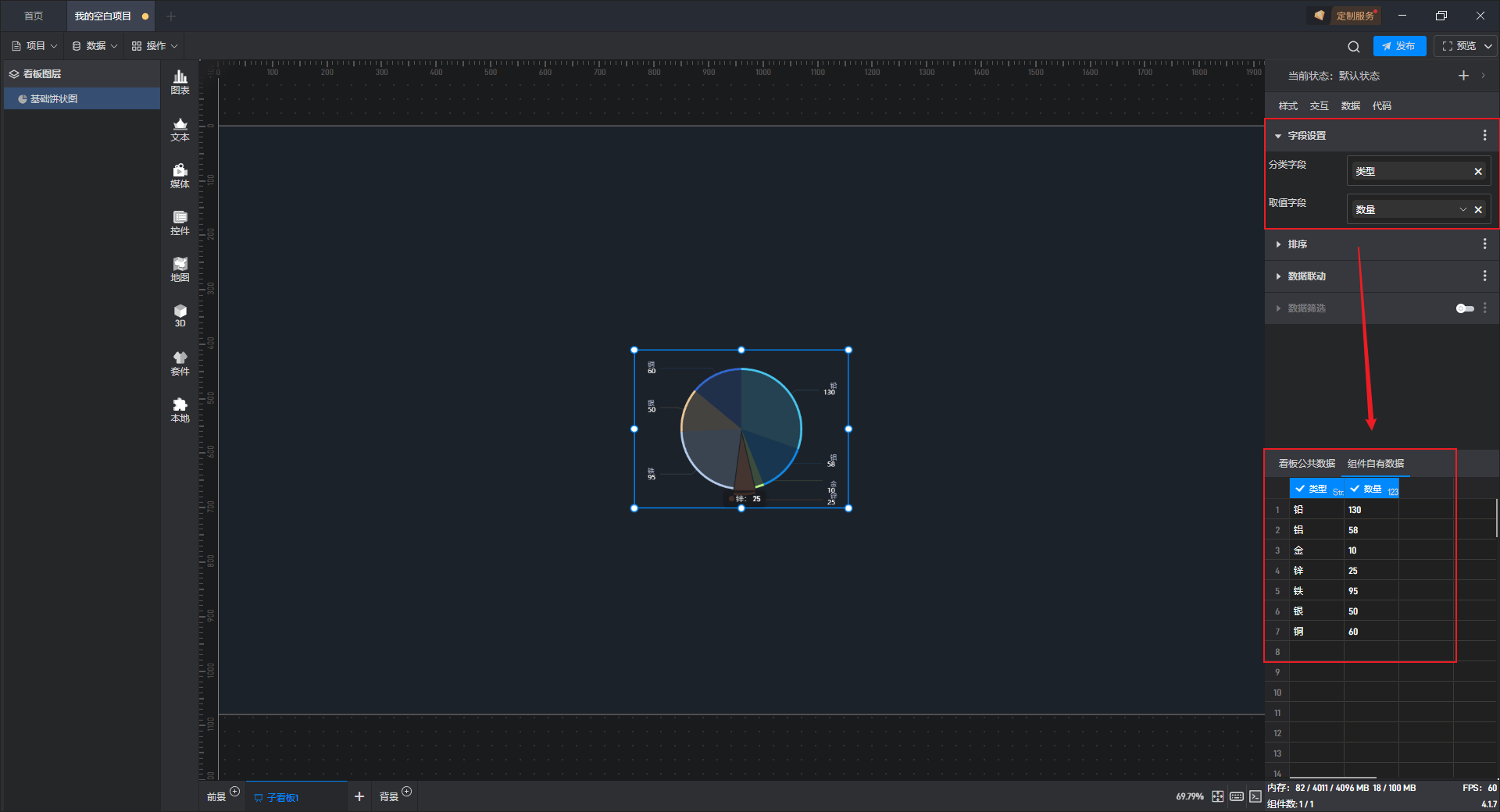Viewport: 1500px width, 812px height.
Task: Open a new tab with plus
Action: (171, 16)
